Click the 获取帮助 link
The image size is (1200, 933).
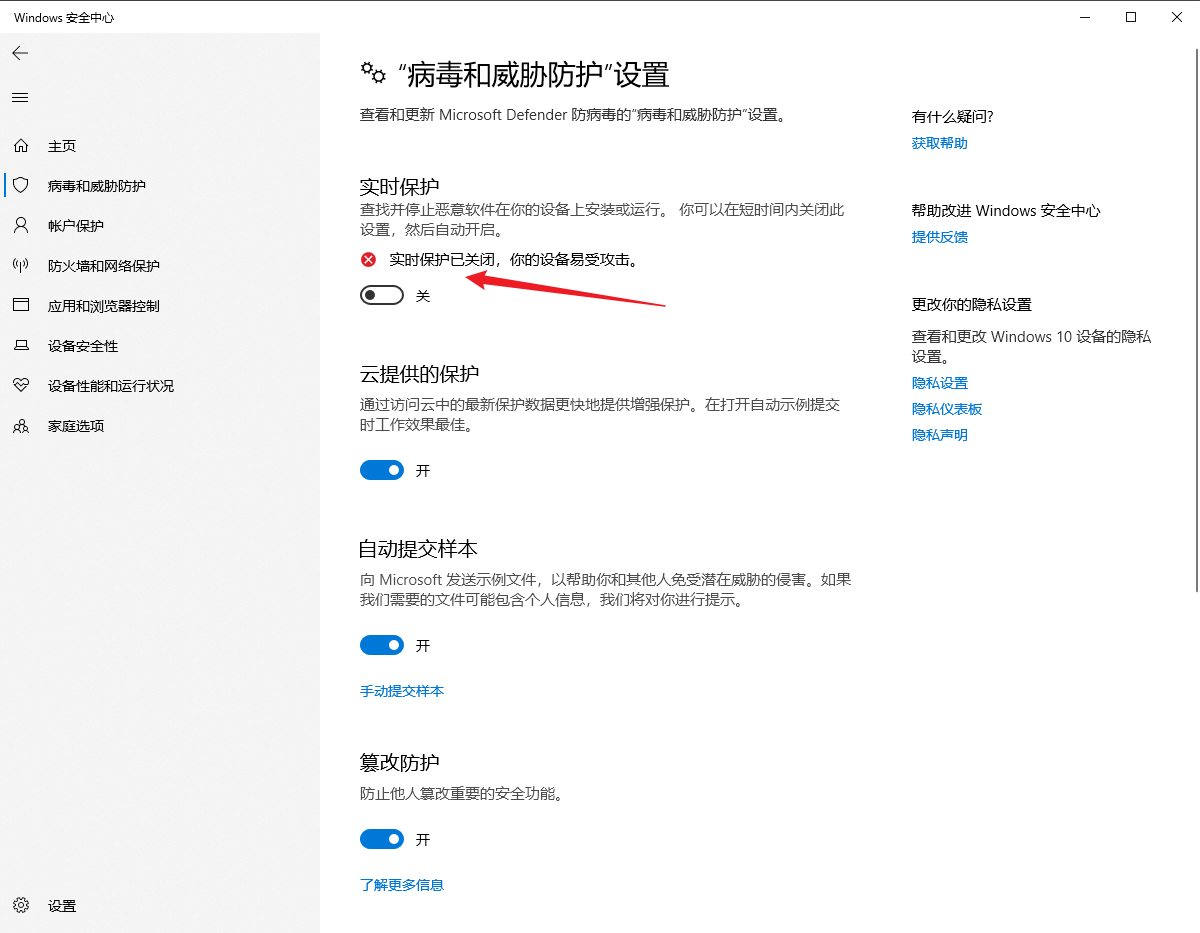(940, 143)
